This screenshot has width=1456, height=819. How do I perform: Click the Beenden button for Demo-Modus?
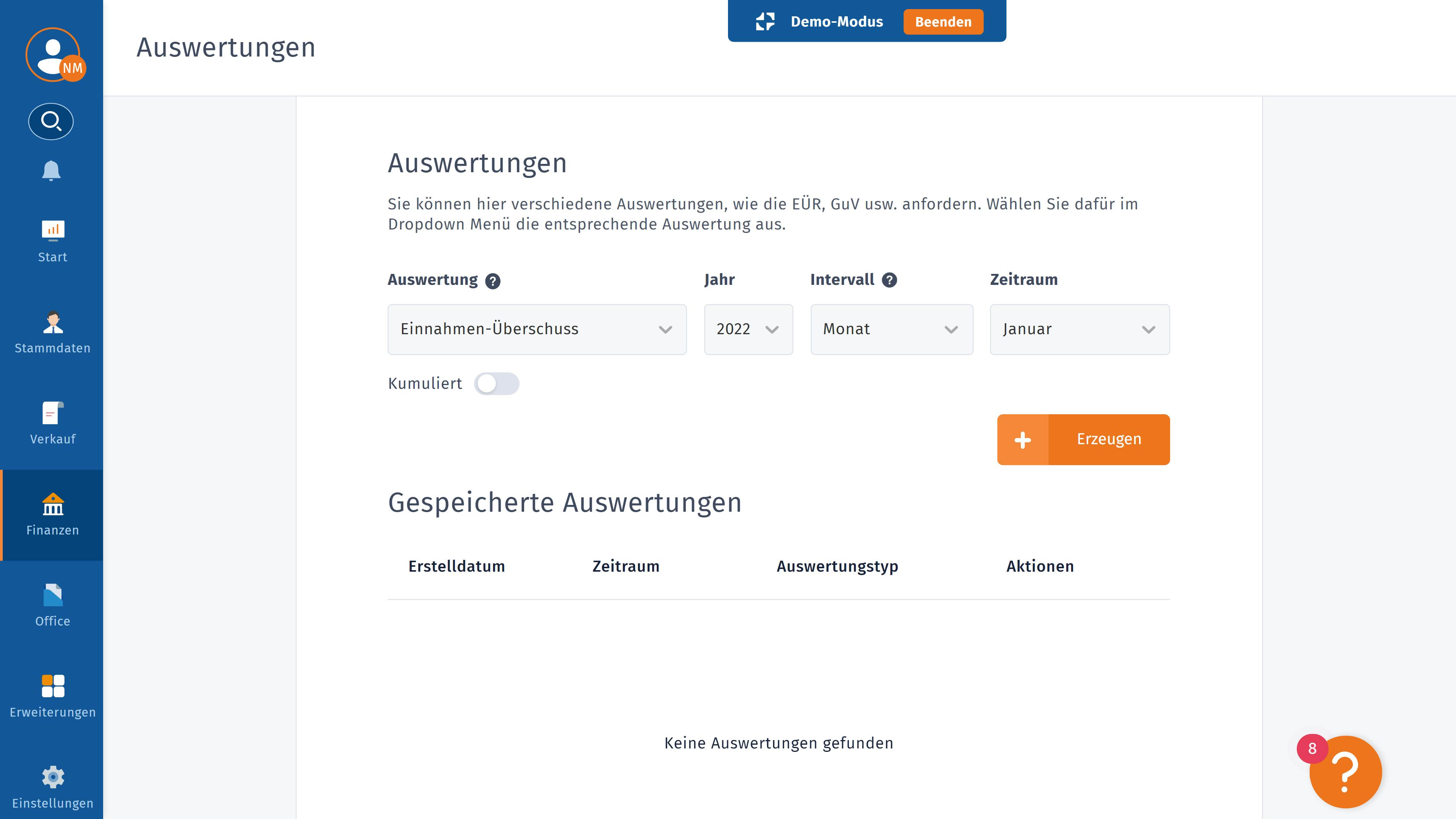(x=942, y=22)
